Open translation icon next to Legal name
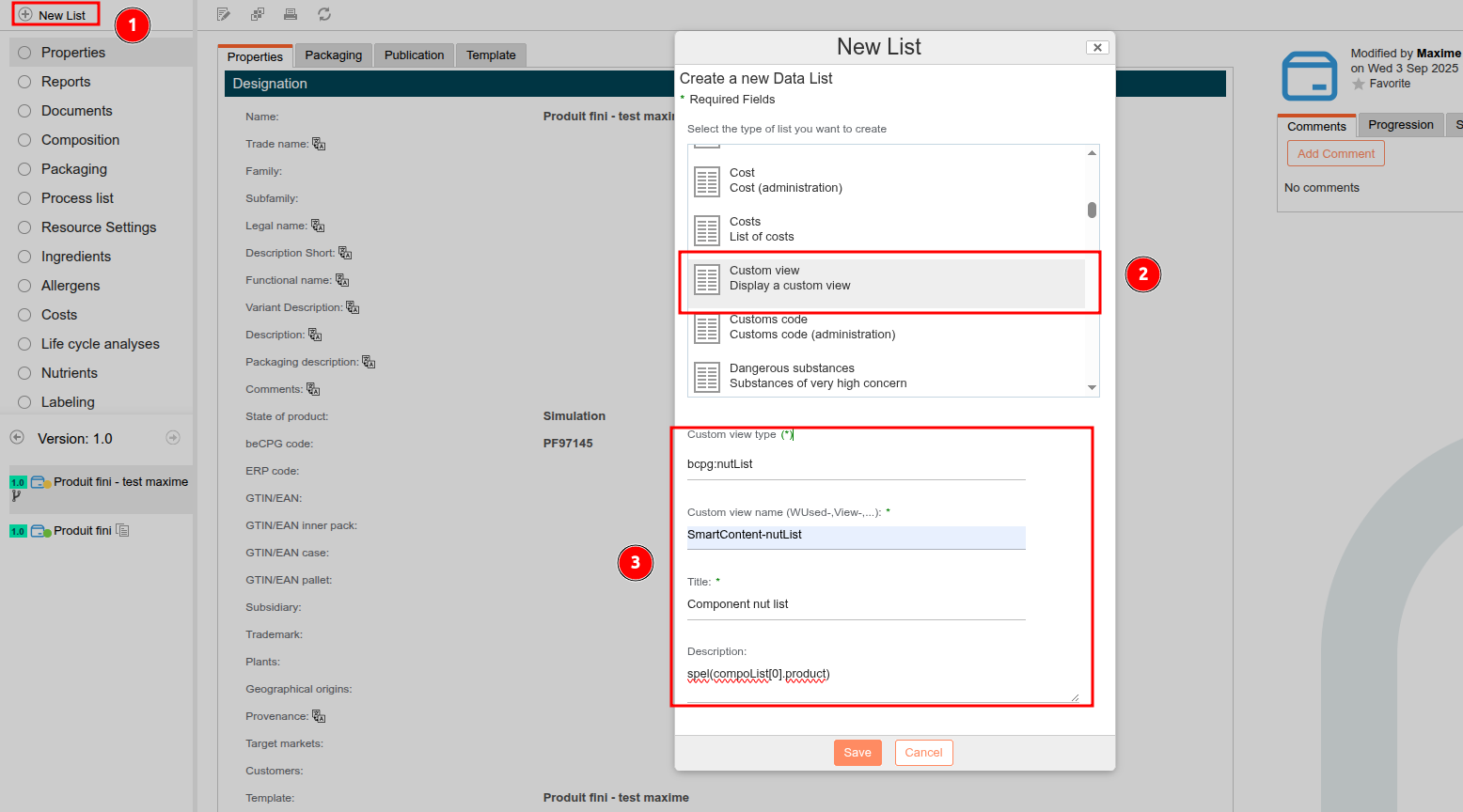 pos(318,226)
